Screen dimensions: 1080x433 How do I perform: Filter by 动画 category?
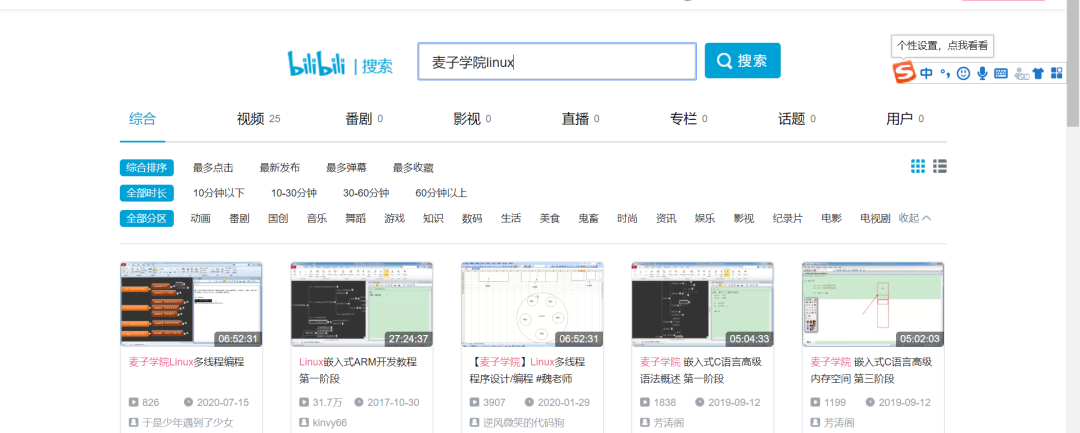tap(200, 219)
